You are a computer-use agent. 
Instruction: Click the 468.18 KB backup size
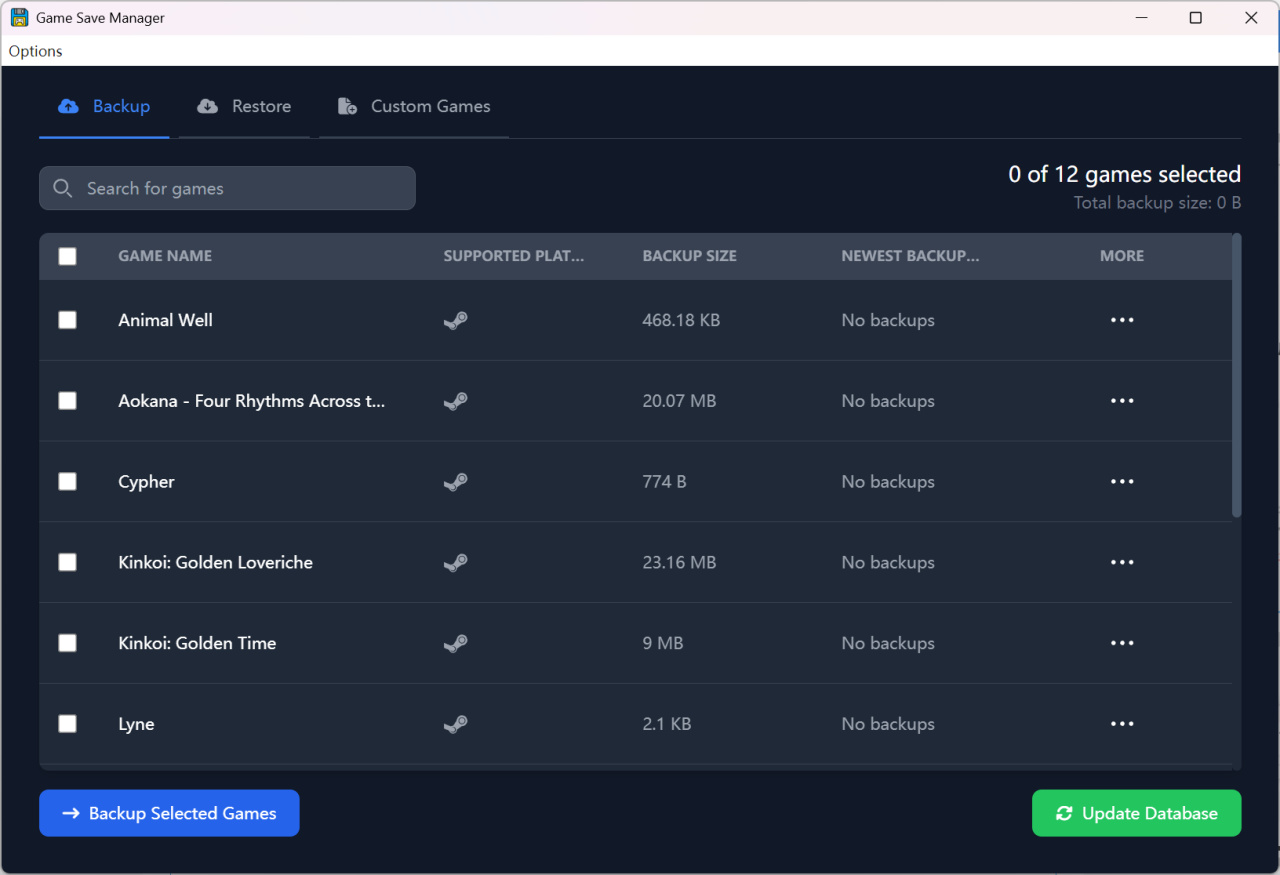pos(682,320)
